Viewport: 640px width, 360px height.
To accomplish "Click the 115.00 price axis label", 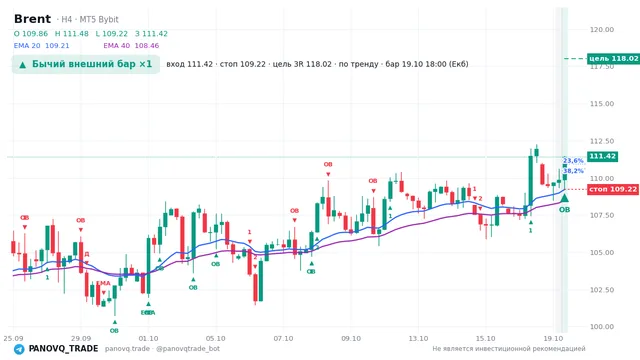I will [602, 104].
